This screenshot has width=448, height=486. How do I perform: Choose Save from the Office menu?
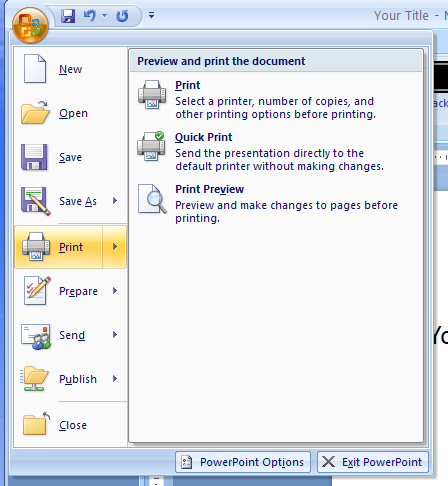[x=70, y=157]
